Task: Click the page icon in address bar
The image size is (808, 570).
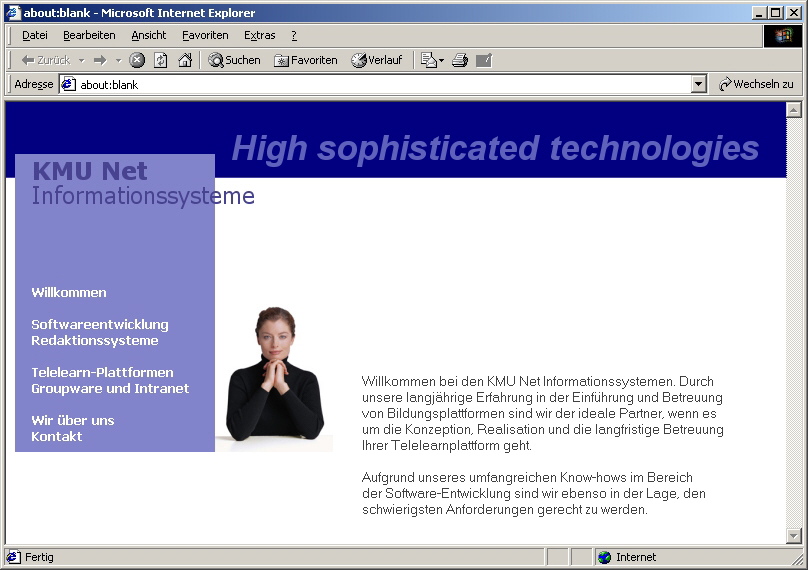Action: [x=69, y=85]
